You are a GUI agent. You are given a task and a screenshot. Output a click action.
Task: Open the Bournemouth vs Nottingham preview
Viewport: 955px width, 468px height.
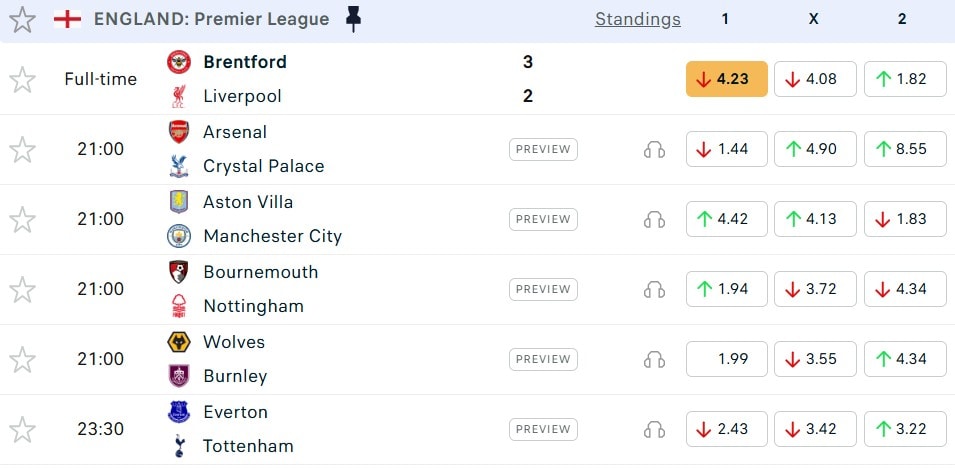click(x=543, y=289)
